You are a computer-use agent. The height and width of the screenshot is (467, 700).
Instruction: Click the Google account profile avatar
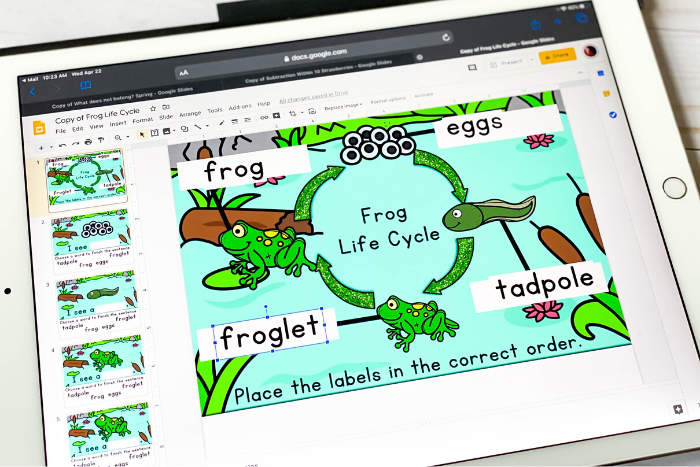click(x=590, y=50)
